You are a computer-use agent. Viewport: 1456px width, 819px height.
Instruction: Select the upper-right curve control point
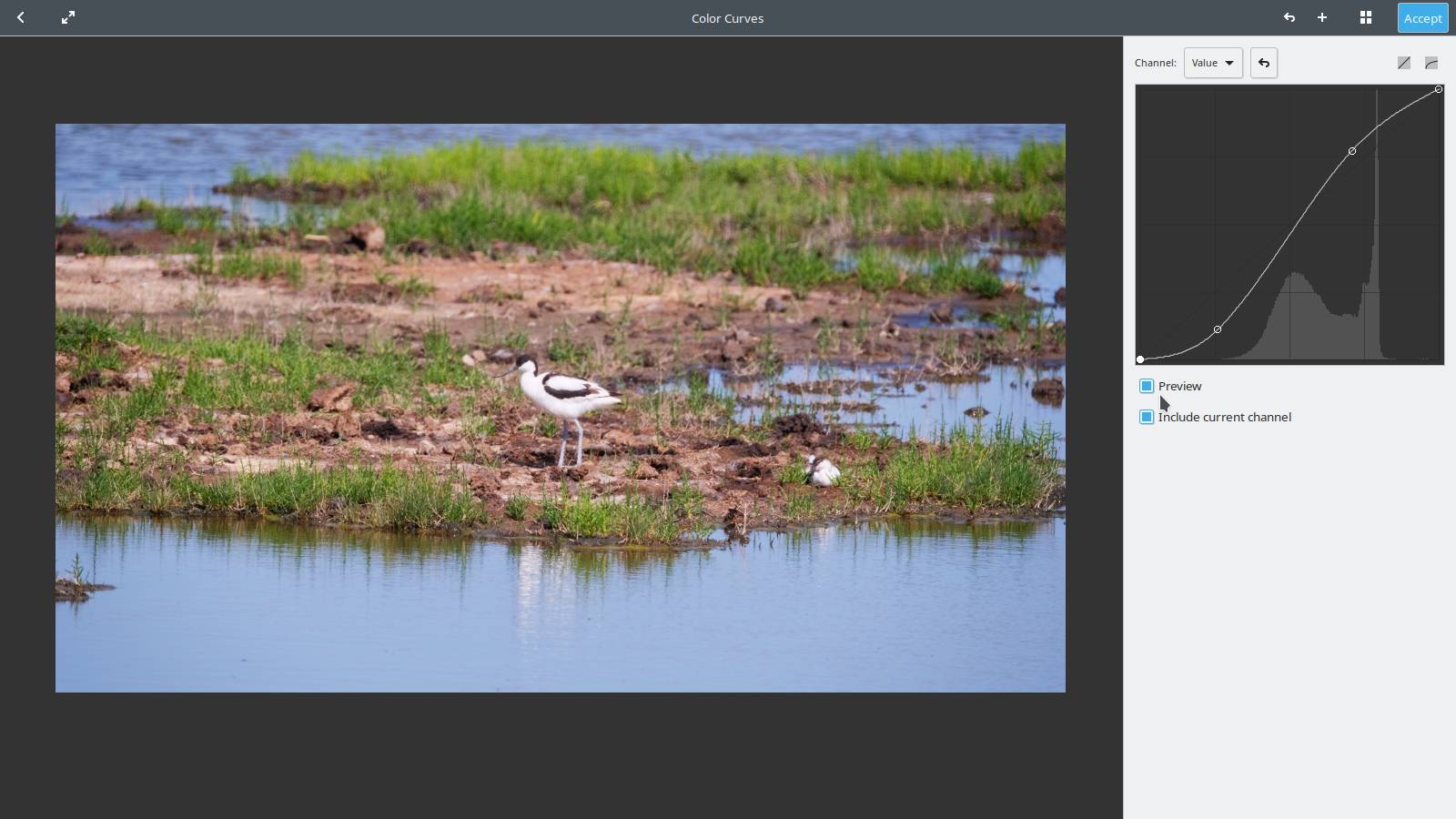pyautogui.click(x=1352, y=151)
